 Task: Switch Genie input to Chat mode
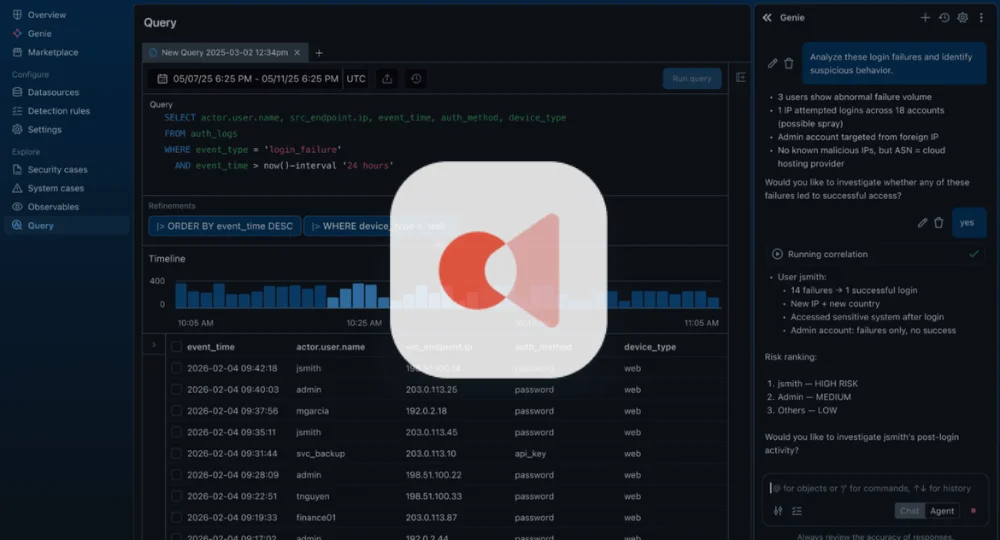point(909,511)
